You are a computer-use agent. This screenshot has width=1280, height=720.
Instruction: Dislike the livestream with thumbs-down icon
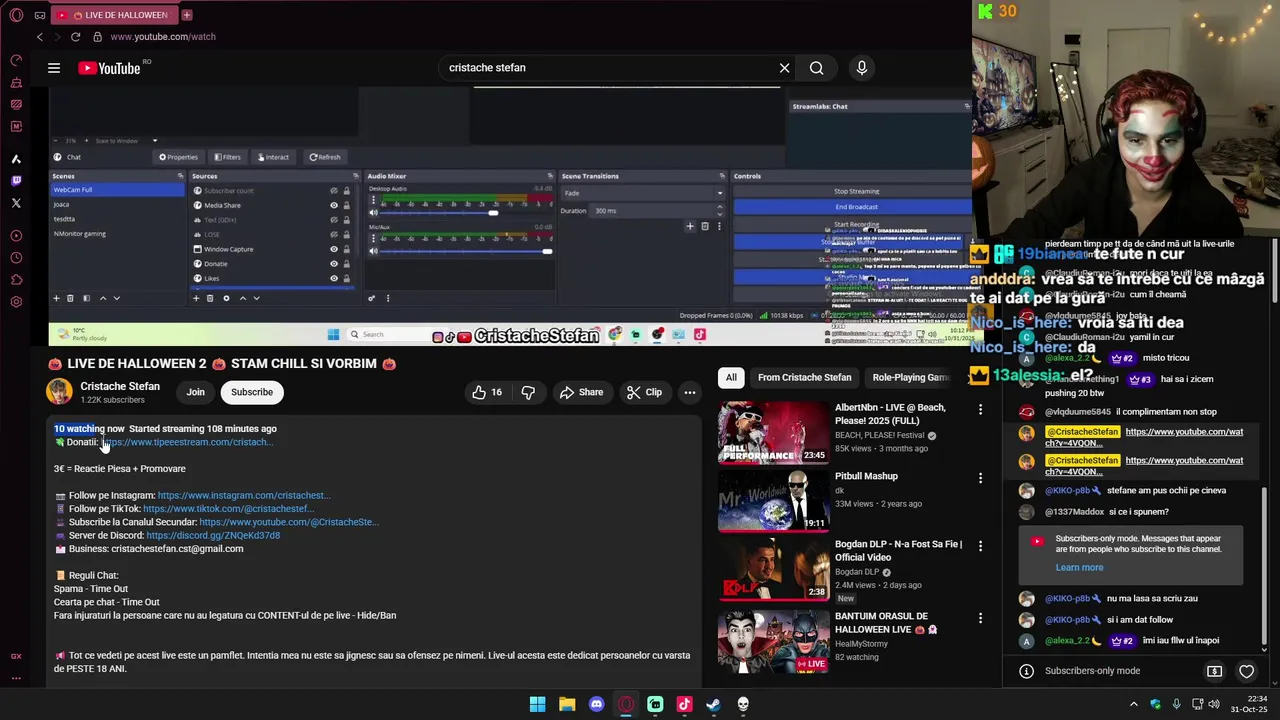pyautogui.click(x=528, y=393)
